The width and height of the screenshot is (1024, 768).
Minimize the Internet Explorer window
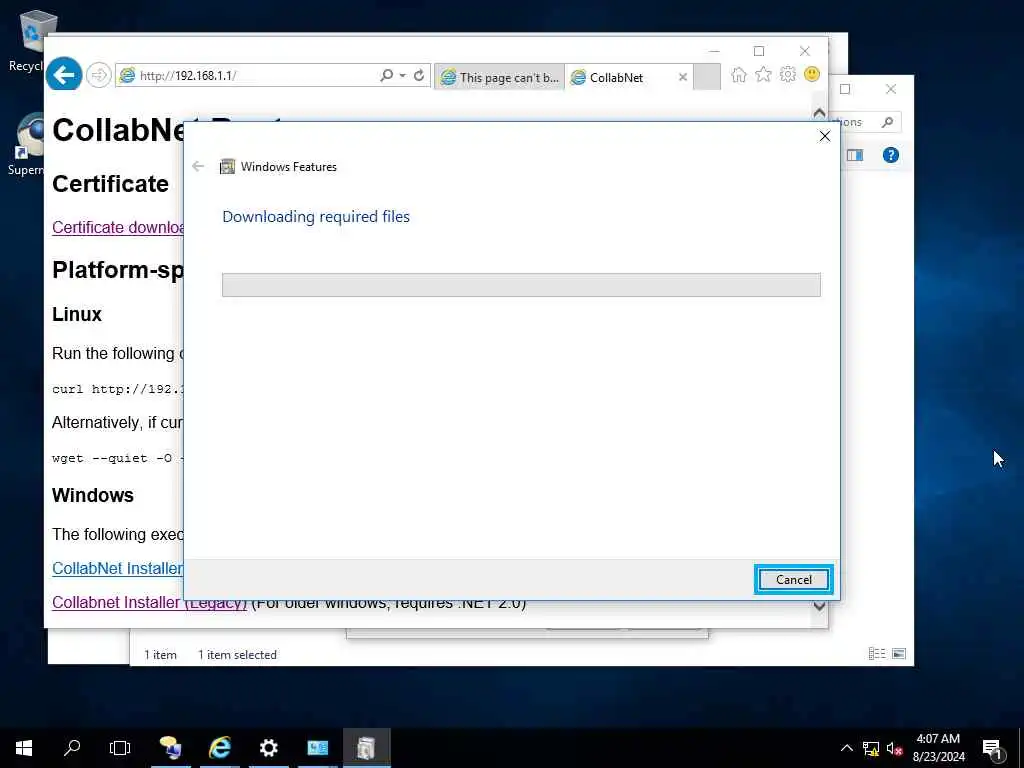714,51
